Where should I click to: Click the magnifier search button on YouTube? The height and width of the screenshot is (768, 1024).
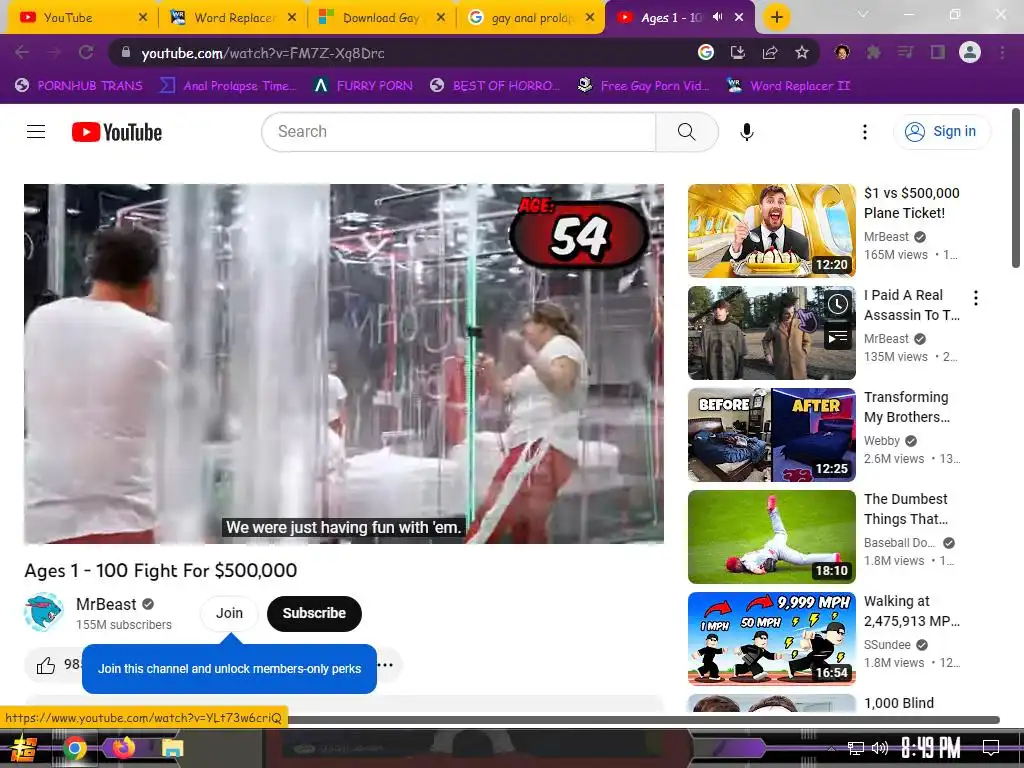(687, 132)
